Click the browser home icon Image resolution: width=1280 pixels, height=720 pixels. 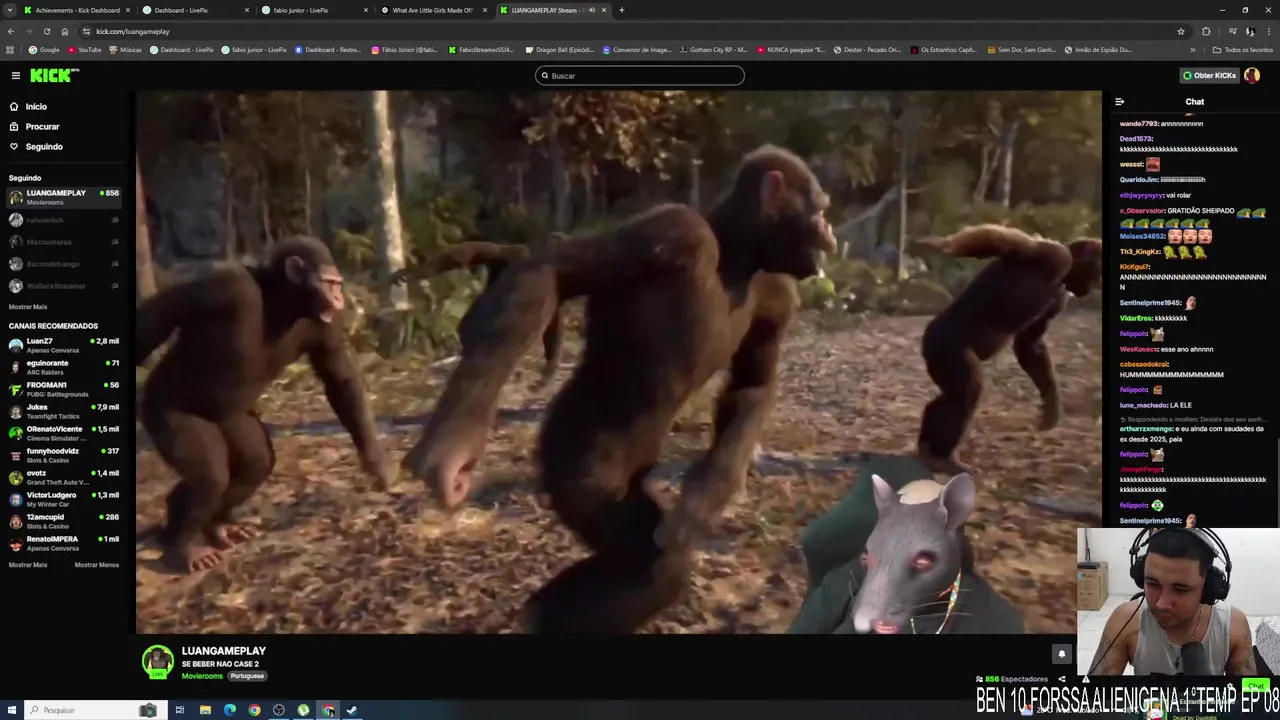click(x=65, y=31)
